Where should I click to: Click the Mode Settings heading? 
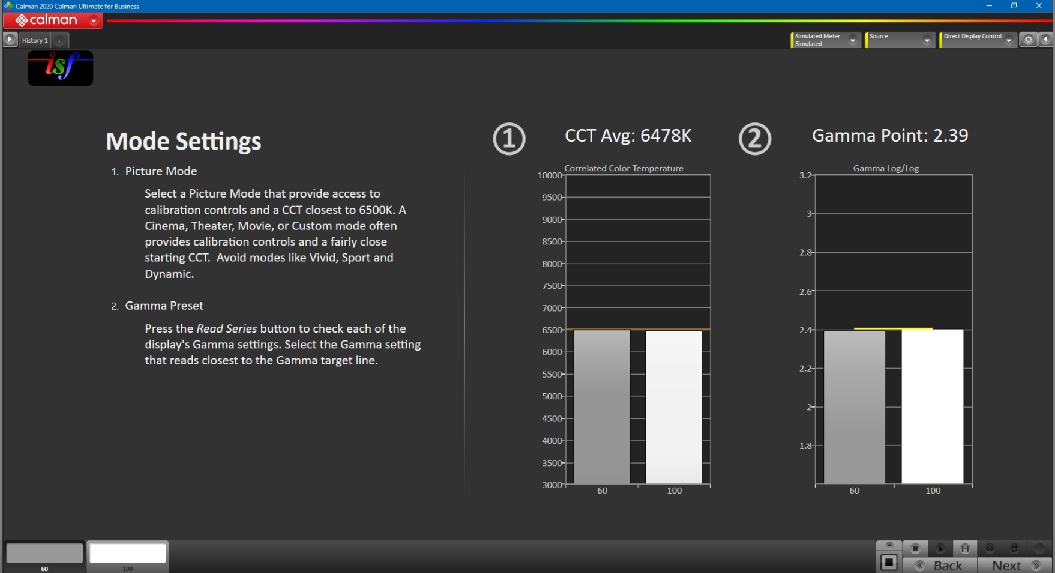pos(183,141)
